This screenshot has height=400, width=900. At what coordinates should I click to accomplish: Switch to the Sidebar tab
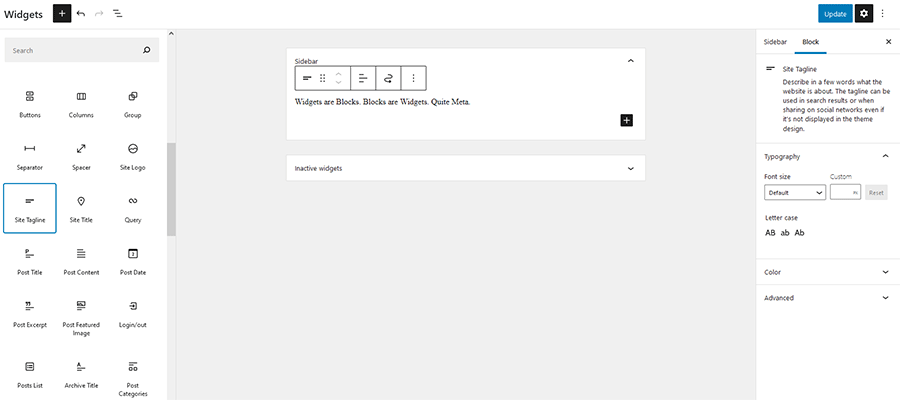pyautogui.click(x=775, y=42)
